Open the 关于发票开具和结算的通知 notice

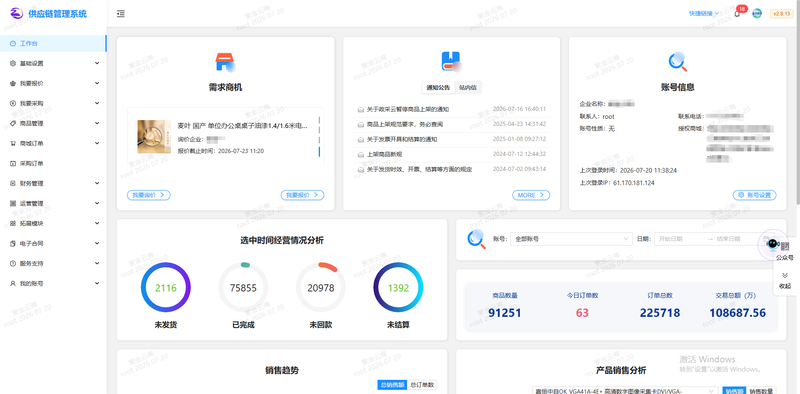402,139
